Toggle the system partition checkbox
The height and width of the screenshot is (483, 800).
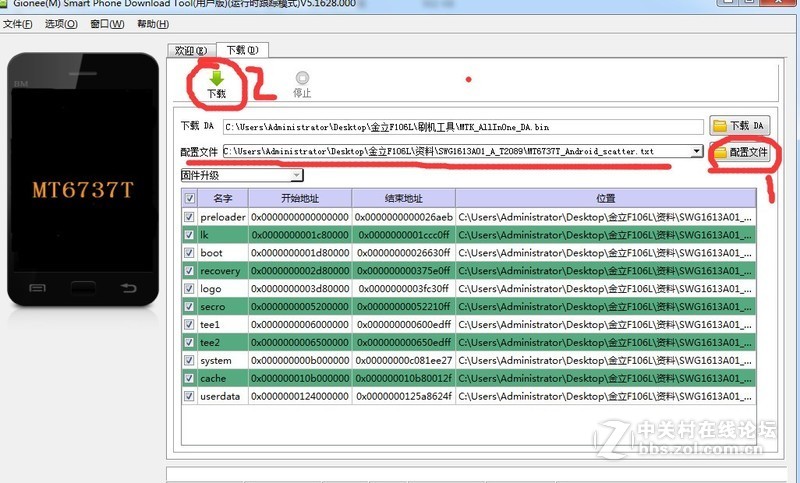coord(189,360)
